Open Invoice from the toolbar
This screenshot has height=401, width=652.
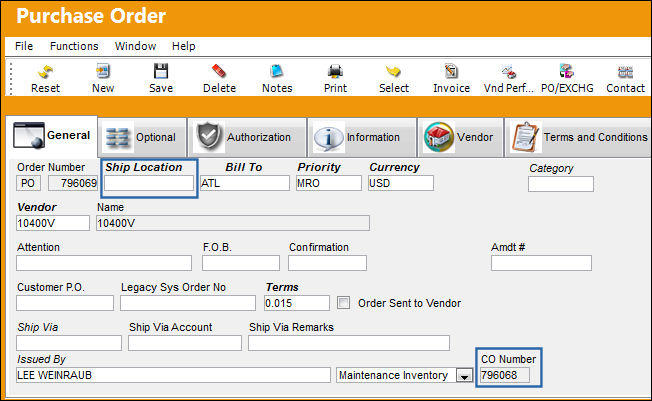(451, 79)
